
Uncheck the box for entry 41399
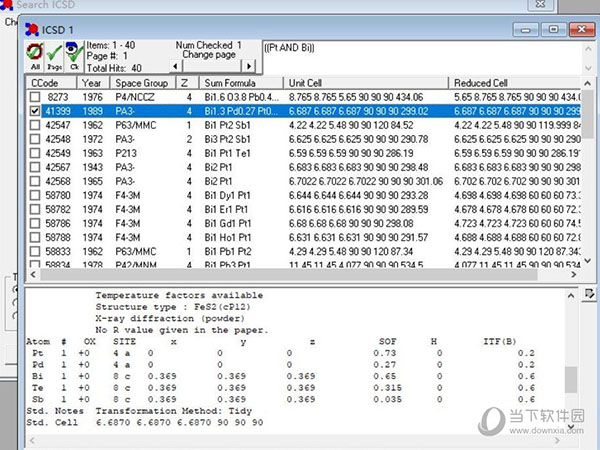pyautogui.click(x=35, y=111)
